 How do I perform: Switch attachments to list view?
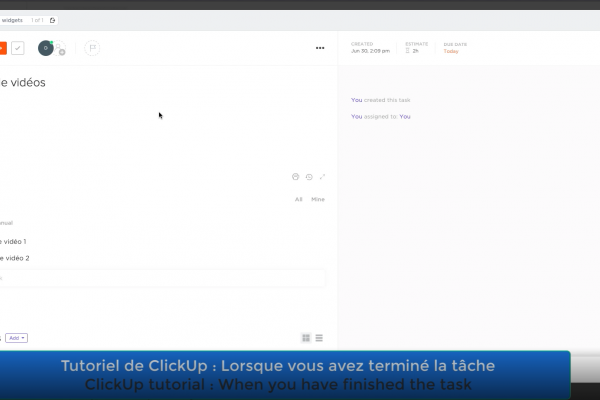coord(319,338)
